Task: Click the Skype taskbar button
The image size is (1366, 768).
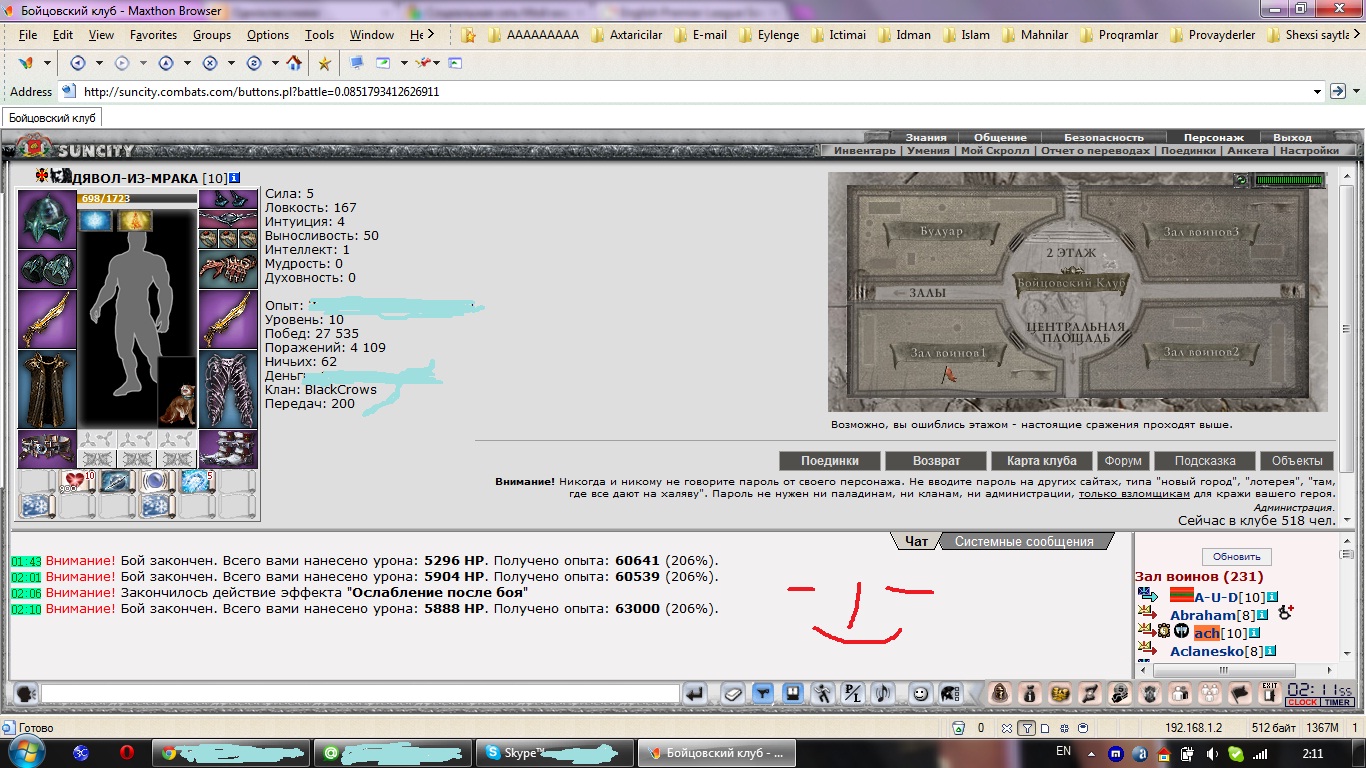Action: point(553,753)
